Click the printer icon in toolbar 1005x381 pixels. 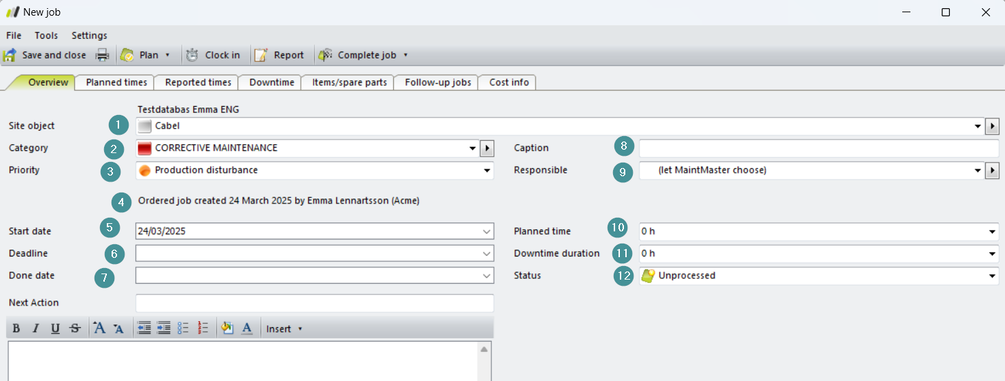(103, 55)
